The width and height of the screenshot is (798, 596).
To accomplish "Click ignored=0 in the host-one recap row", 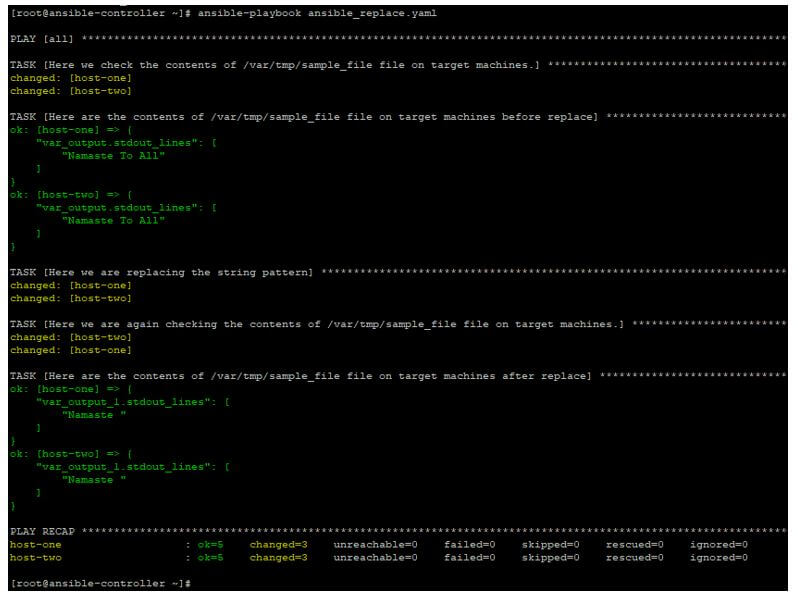I will click(719, 544).
